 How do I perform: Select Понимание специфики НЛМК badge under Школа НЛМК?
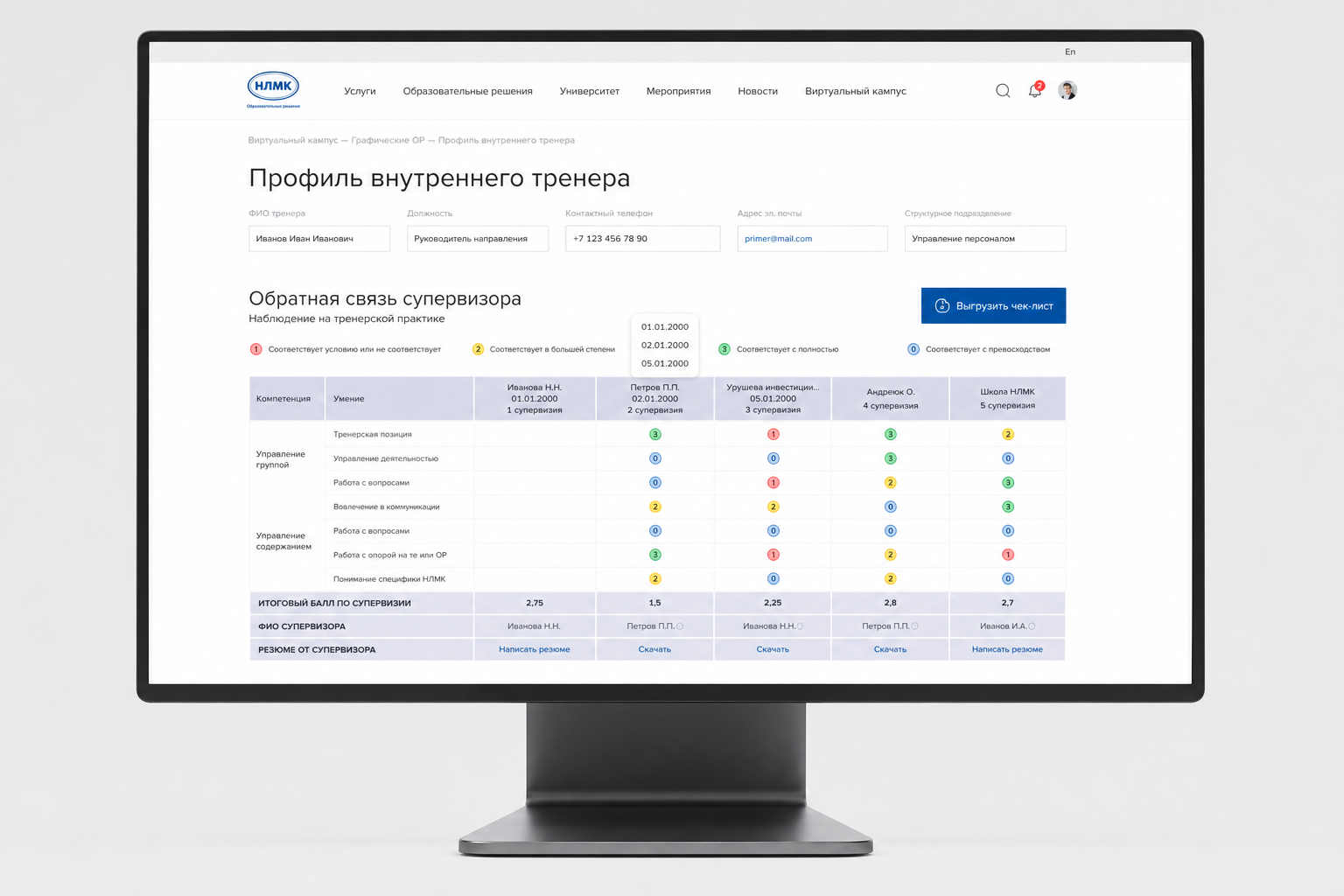click(x=1008, y=579)
